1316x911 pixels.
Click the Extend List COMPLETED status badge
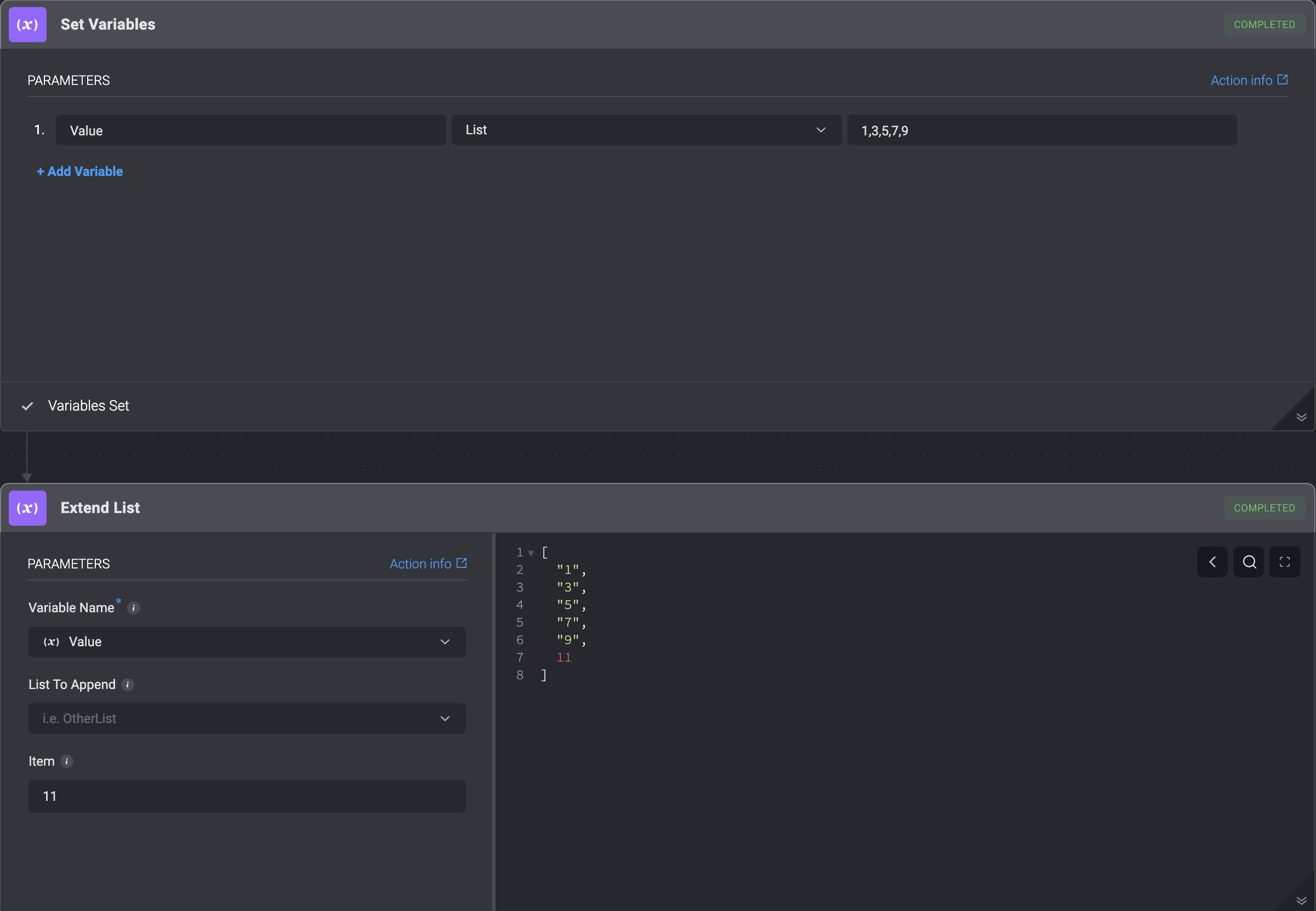point(1264,508)
